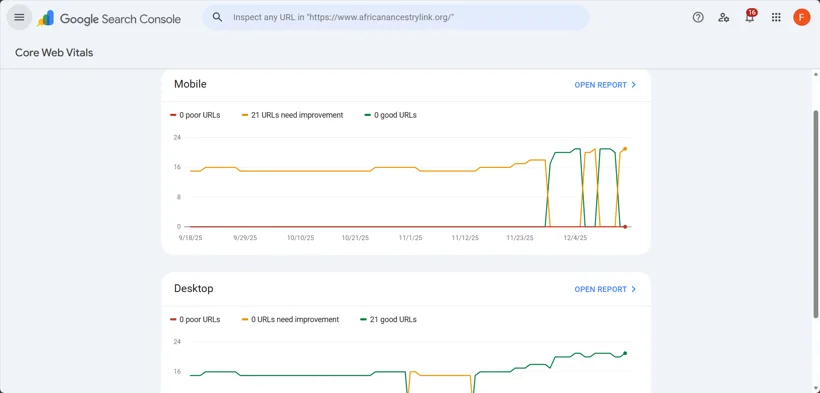The width and height of the screenshot is (820, 393).
Task: Click the Desktop card heading
Action: tap(193, 288)
